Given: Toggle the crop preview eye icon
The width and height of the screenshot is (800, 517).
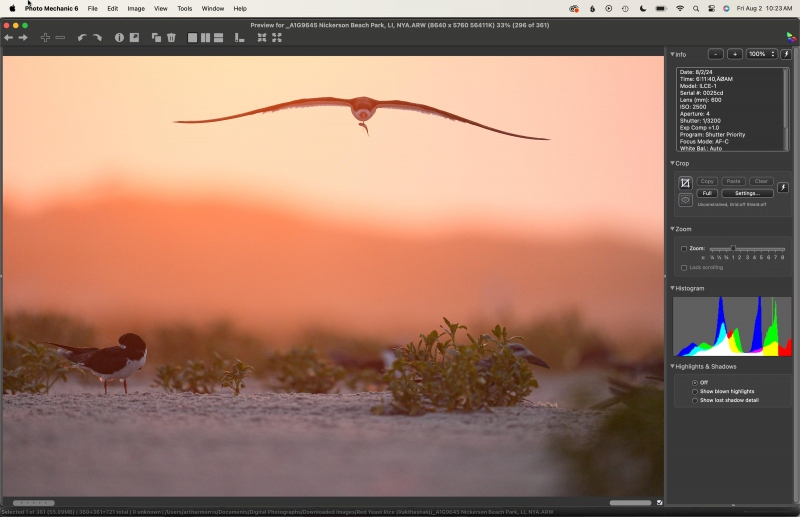Looking at the screenshot, I should [x=685, y=200].
